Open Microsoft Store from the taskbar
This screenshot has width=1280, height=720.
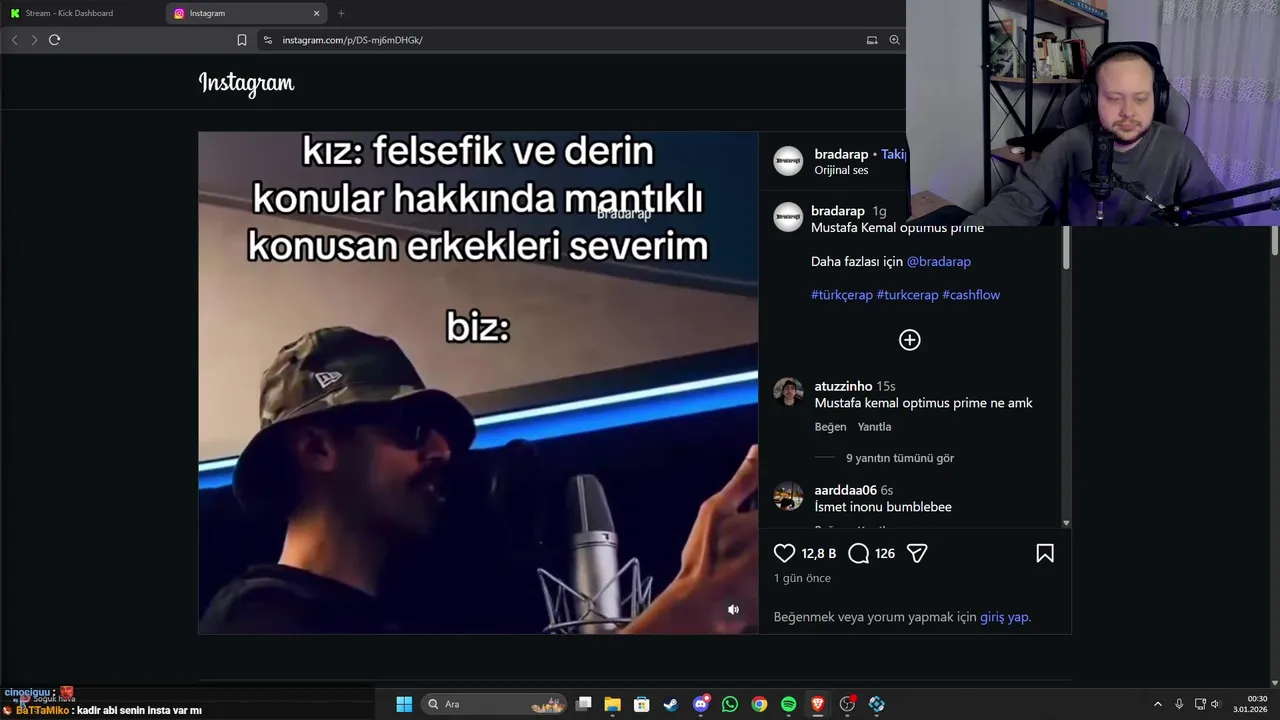(642, 704)
